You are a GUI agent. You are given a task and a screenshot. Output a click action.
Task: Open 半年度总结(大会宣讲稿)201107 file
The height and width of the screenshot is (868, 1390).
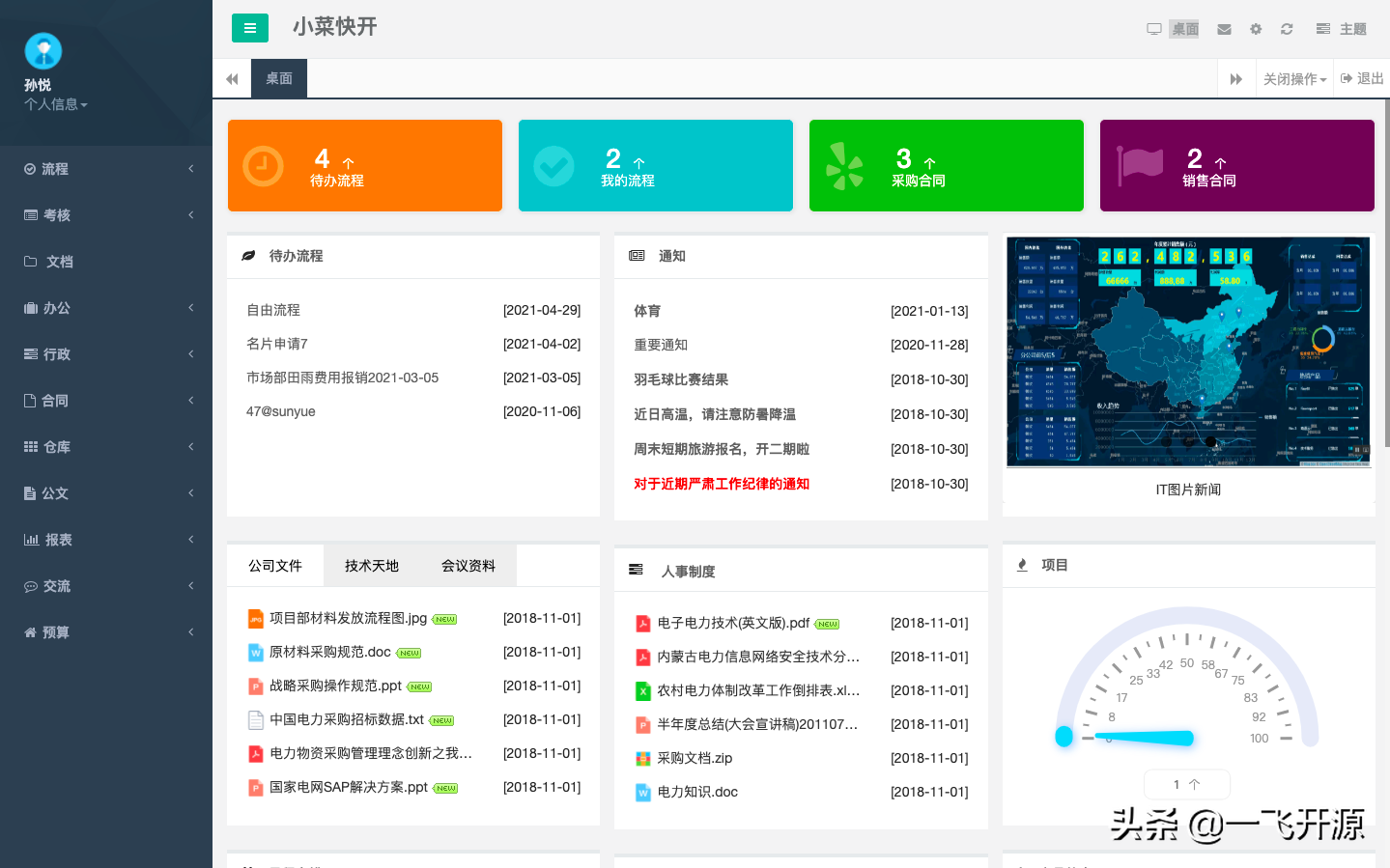[x=757, y=724]
